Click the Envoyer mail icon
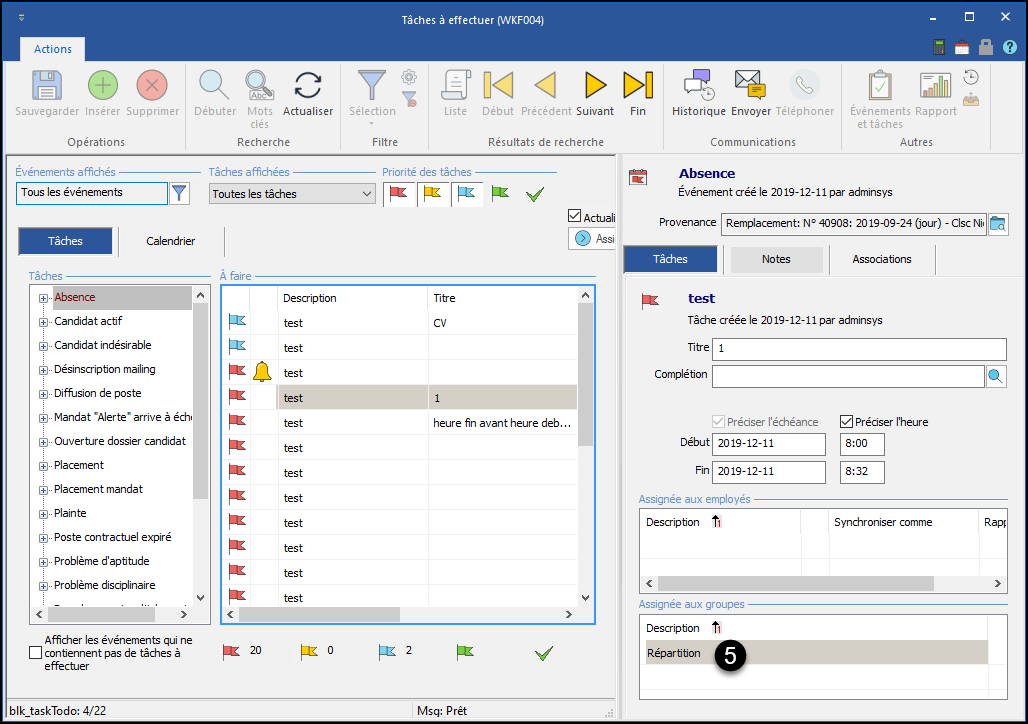This screenshot has height=724, width=1028. (x=750, y=85)
